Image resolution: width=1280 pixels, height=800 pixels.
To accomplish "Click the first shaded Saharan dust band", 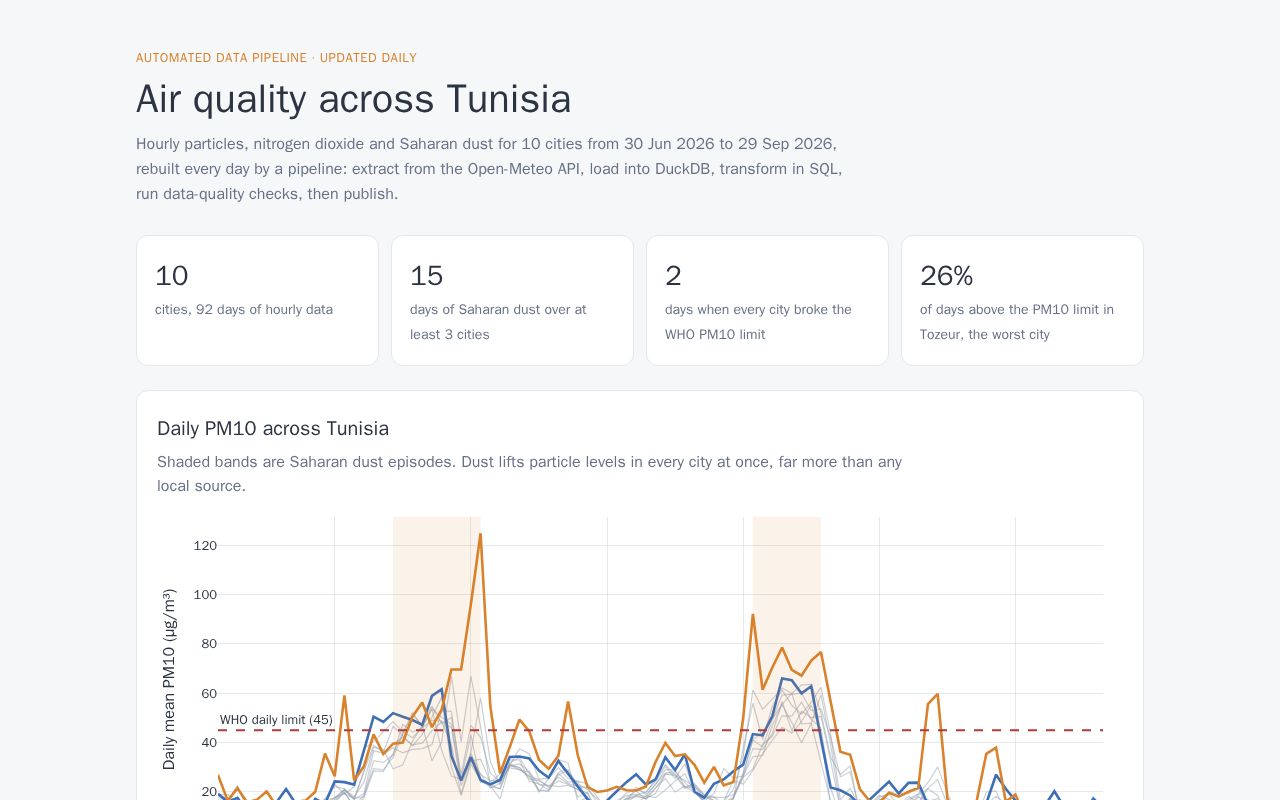I will 437,658.
